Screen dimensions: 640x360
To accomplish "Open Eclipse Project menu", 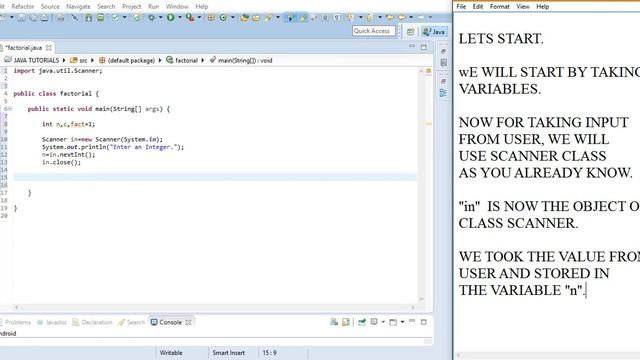I will (131, 7).
